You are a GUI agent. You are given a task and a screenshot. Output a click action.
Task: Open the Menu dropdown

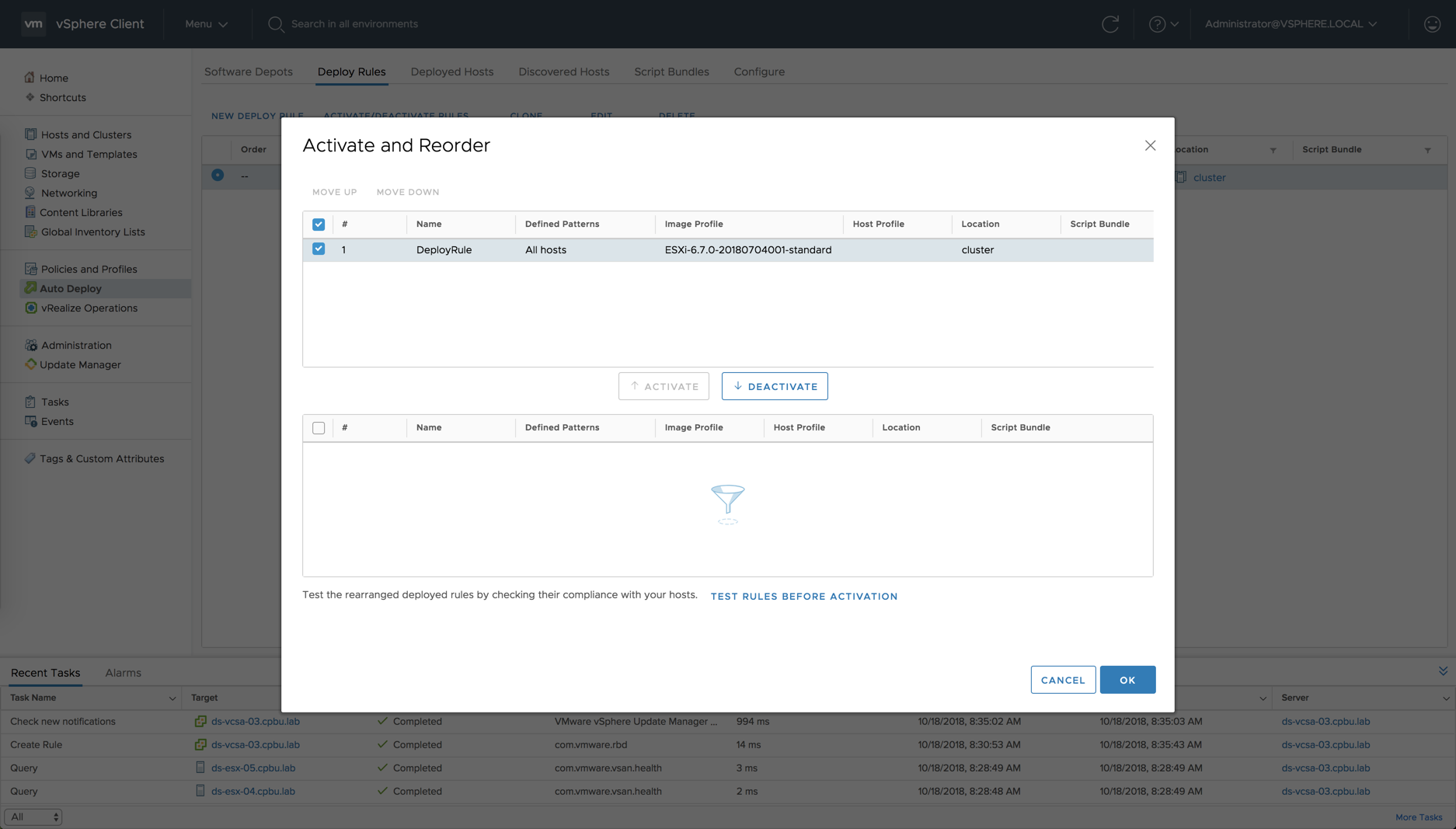[x=206, y=24]
